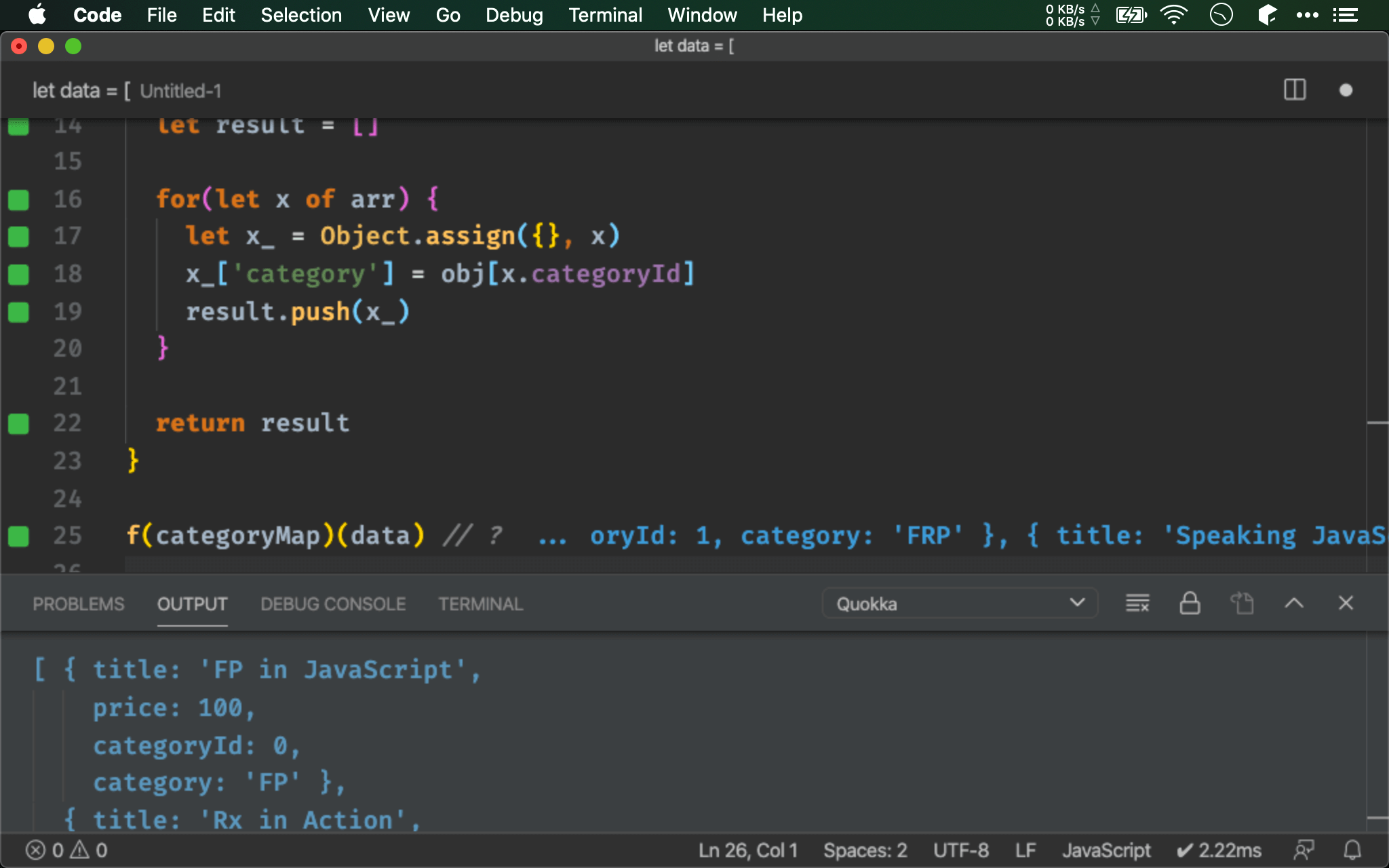Open the output log file icon
Screen dimensions: 1389x868
point(1242,603)
